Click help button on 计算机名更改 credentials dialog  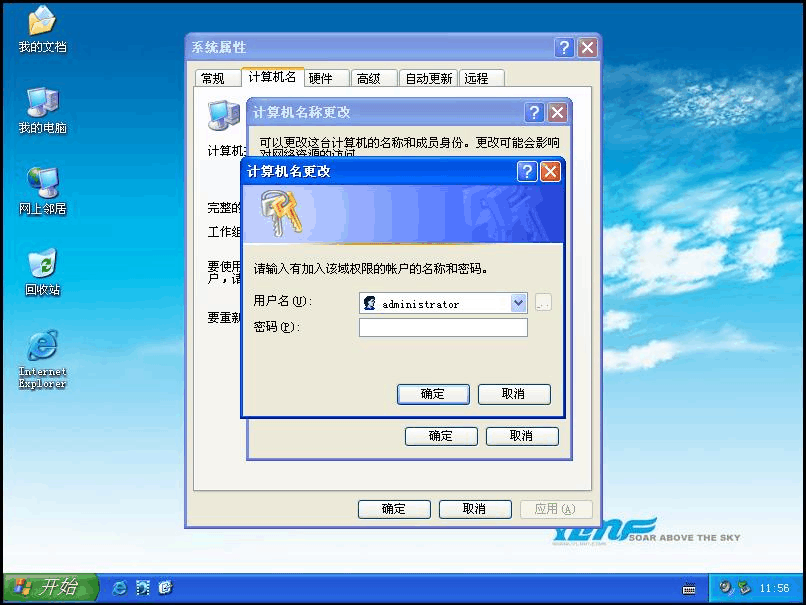tap(527, 171)
